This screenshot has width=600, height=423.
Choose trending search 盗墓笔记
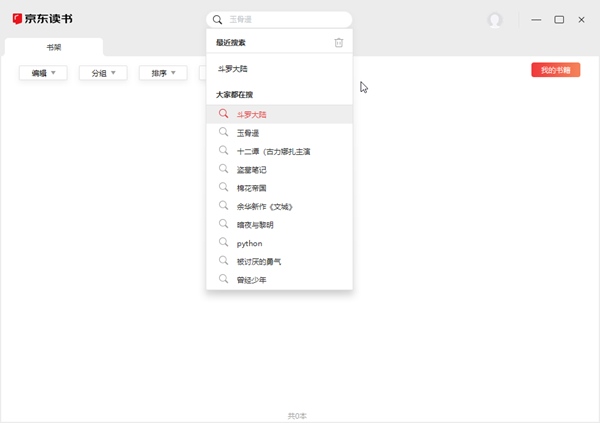[279, 170]
